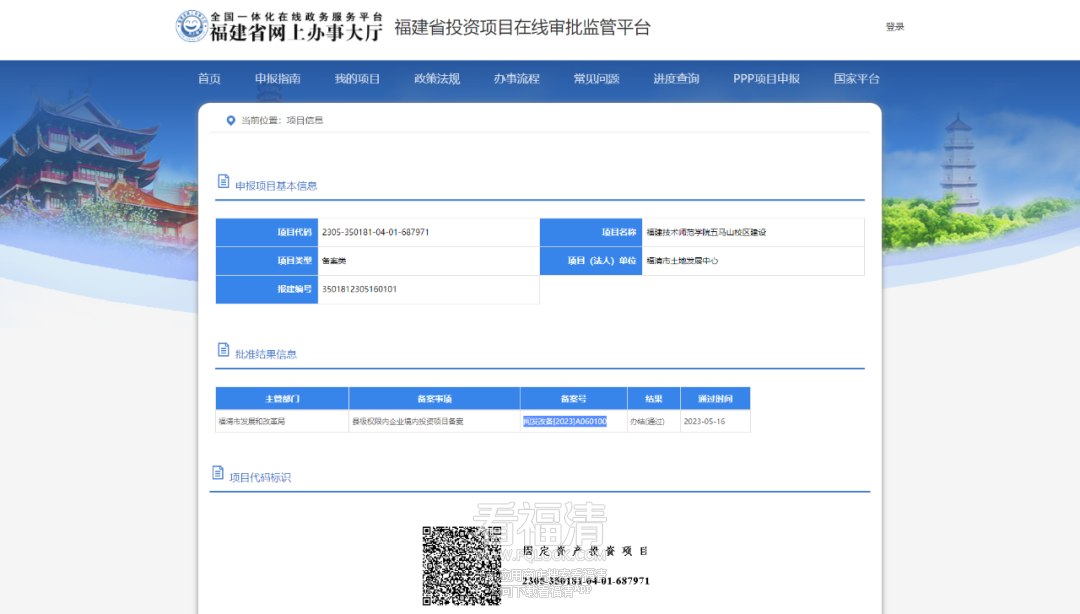
Task: Select 办事流程 in the top navigation
Action: (x=517, y=79)
